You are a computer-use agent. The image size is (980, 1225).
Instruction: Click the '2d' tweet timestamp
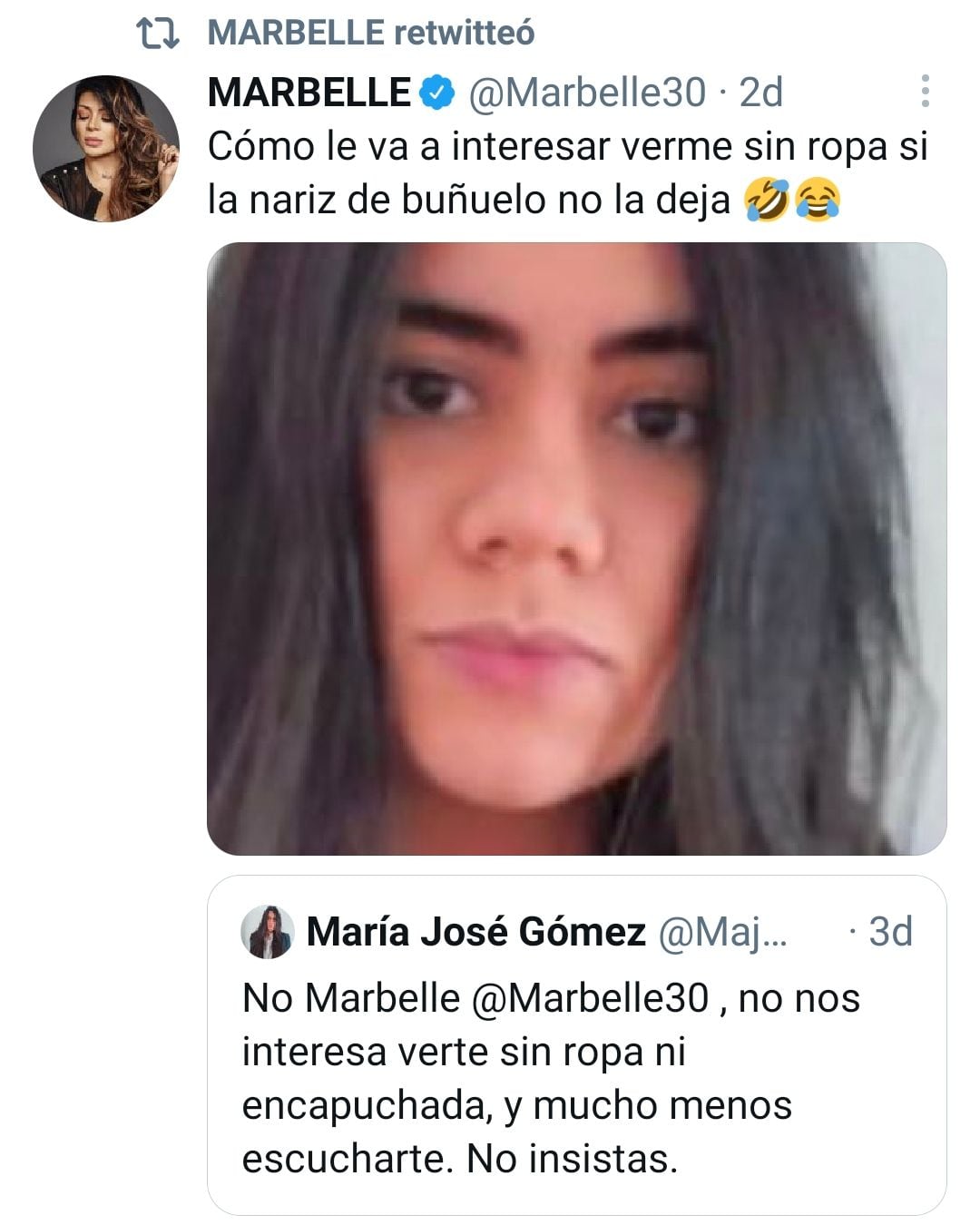tap(760, 92)
